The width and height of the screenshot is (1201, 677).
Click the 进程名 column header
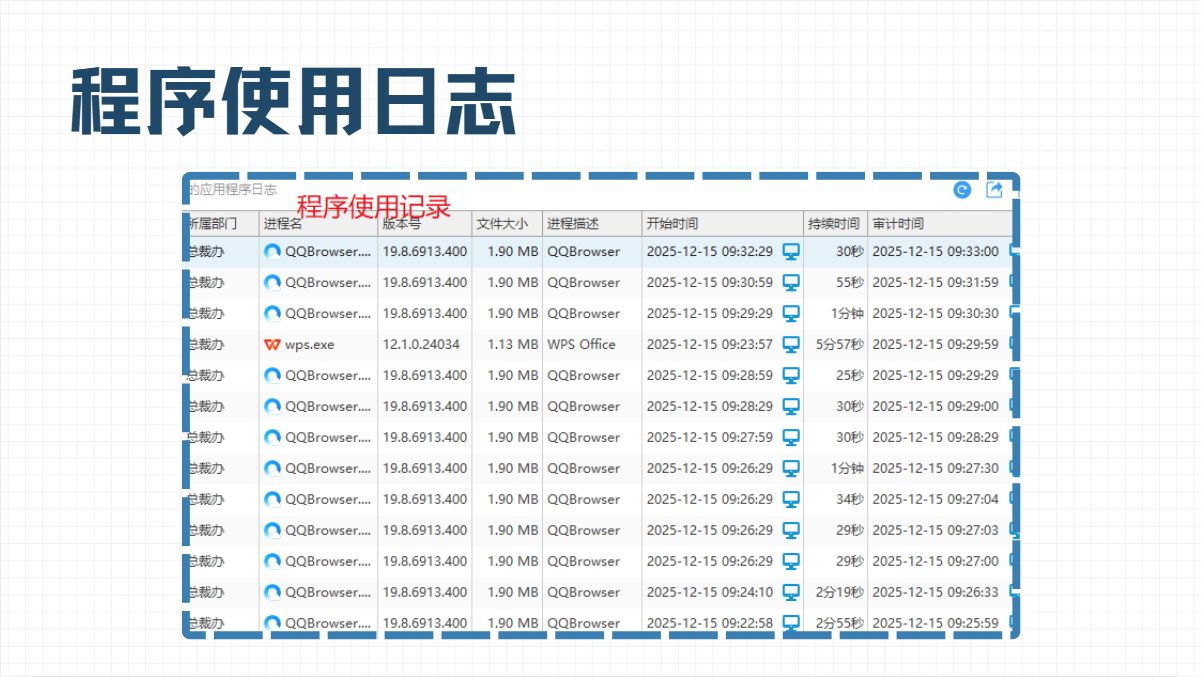(x=318, y=223)
